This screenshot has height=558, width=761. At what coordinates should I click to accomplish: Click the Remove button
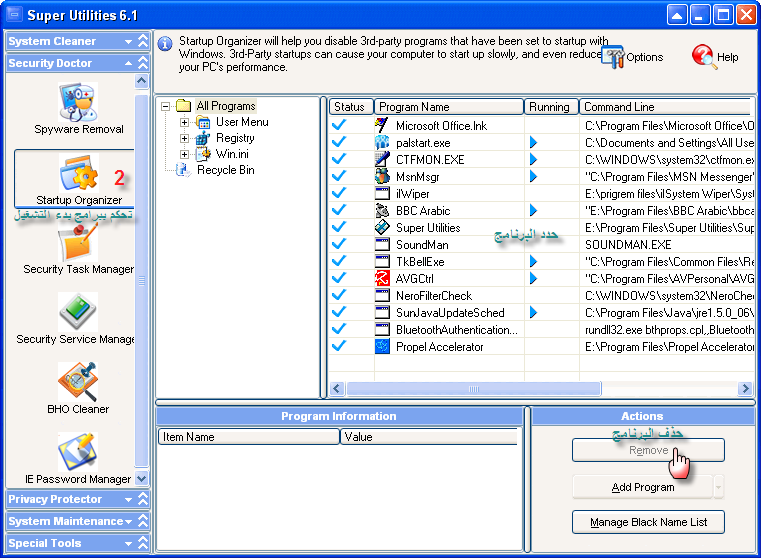pos(648,450)
